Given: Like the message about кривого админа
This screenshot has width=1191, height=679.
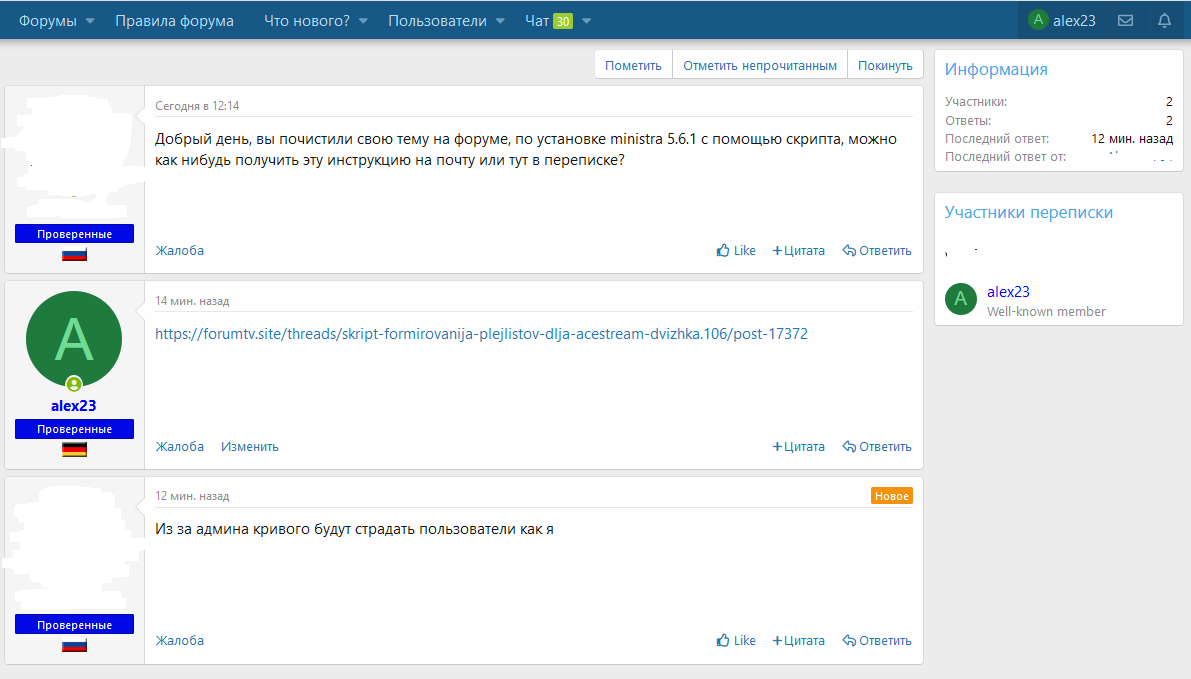Looking at the screenshot, I should pyautogui.click(x=736, y=640).
